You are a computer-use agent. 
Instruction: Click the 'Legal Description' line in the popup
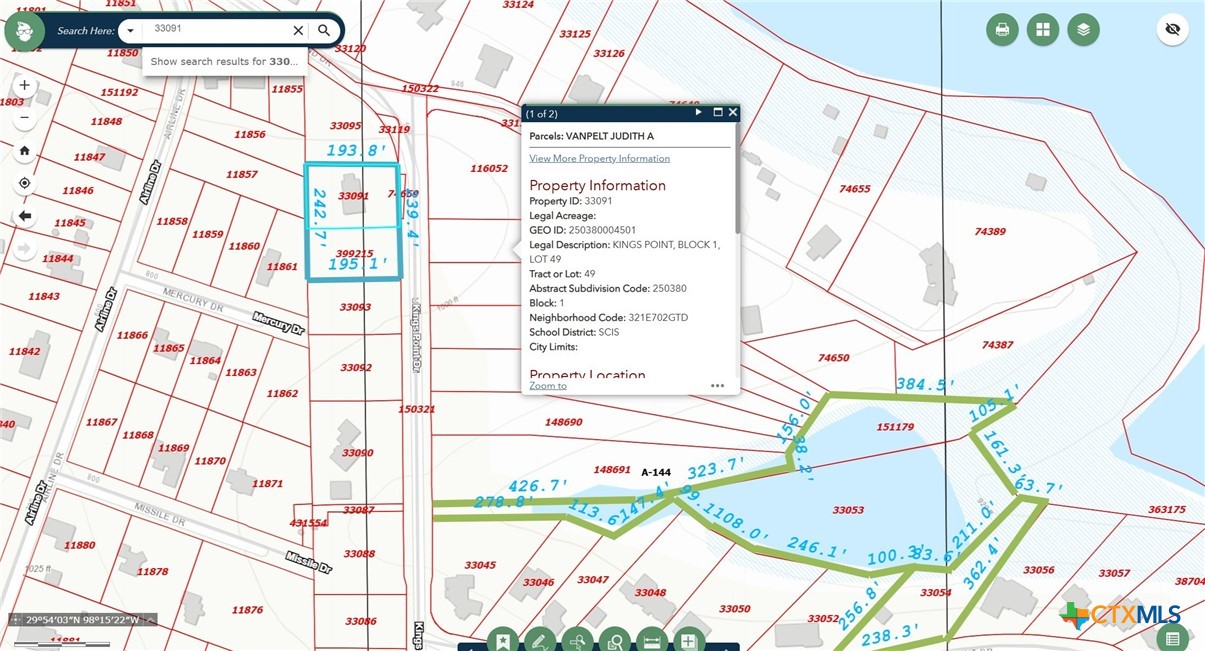[624, 252]
